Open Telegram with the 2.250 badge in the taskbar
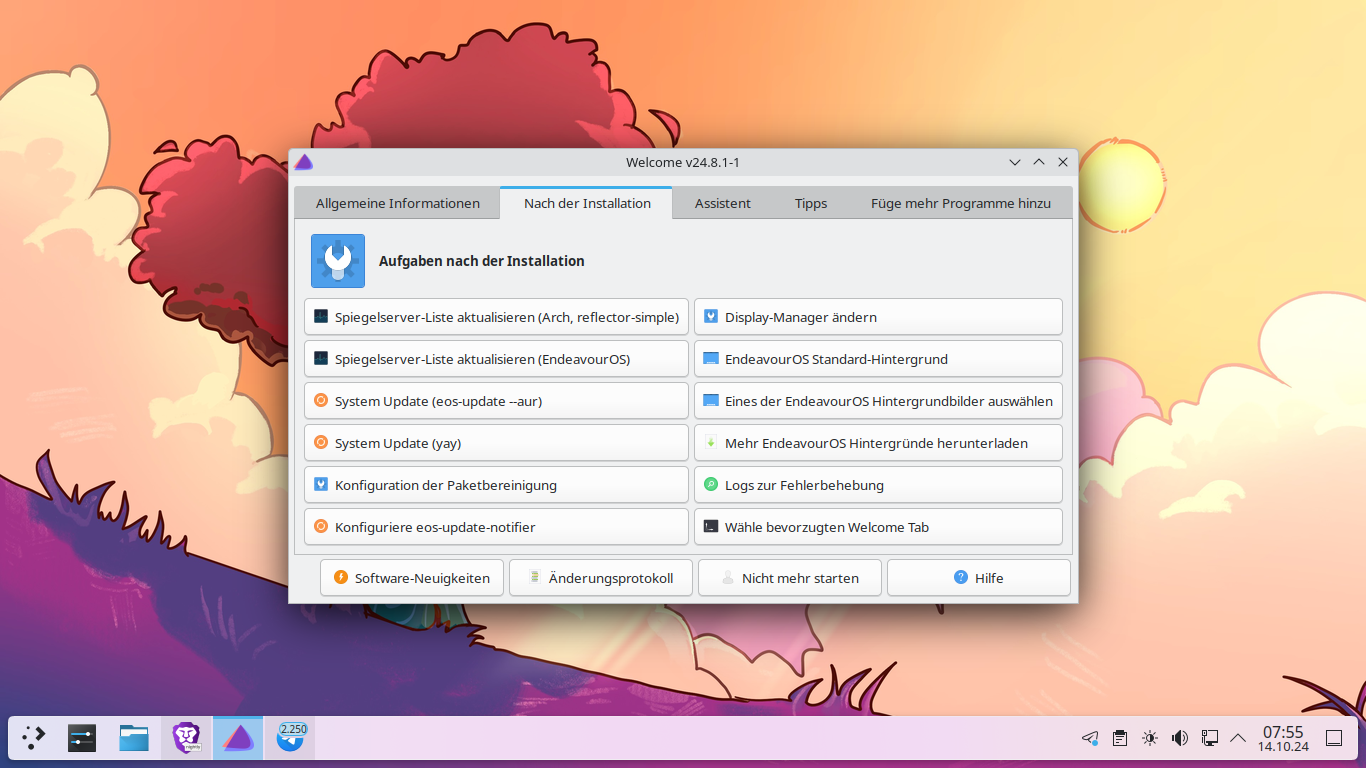 pyautogui.click(x=290, y=738)
